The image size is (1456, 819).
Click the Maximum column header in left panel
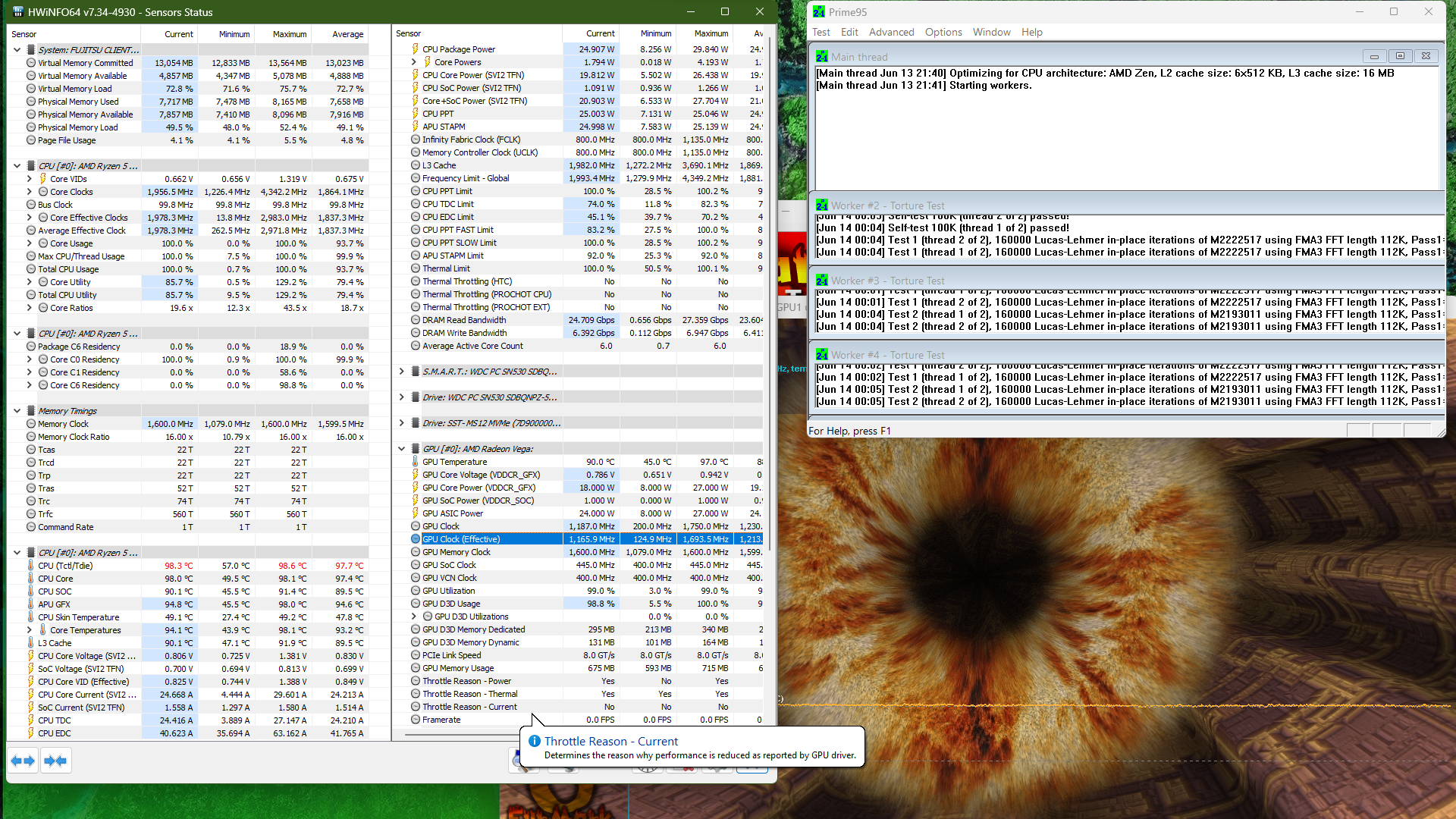tap(289, 34)
